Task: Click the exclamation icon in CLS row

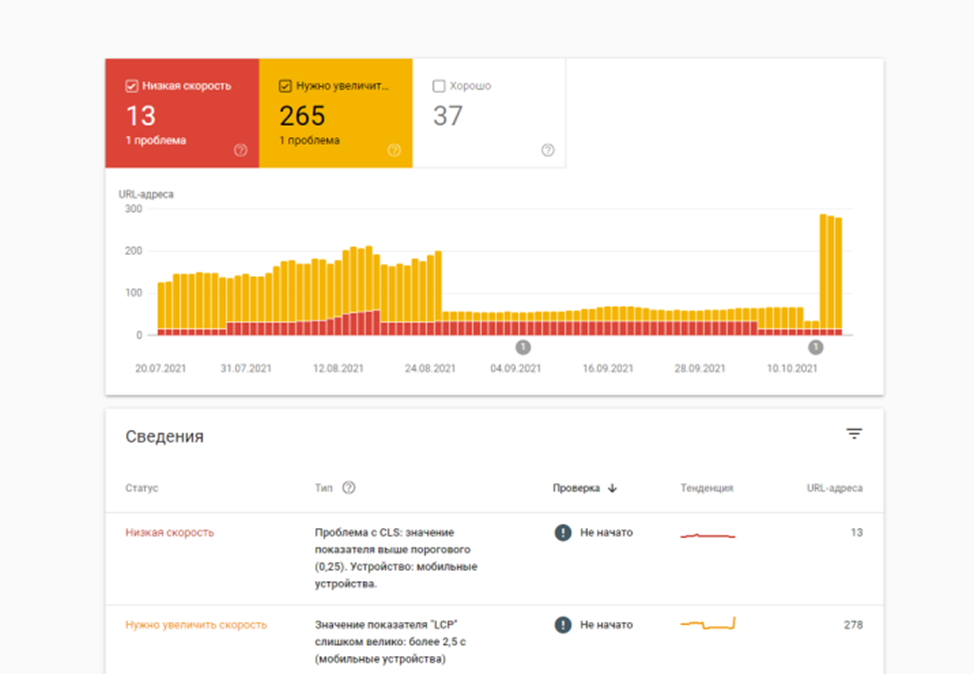Action: [563, 532]
